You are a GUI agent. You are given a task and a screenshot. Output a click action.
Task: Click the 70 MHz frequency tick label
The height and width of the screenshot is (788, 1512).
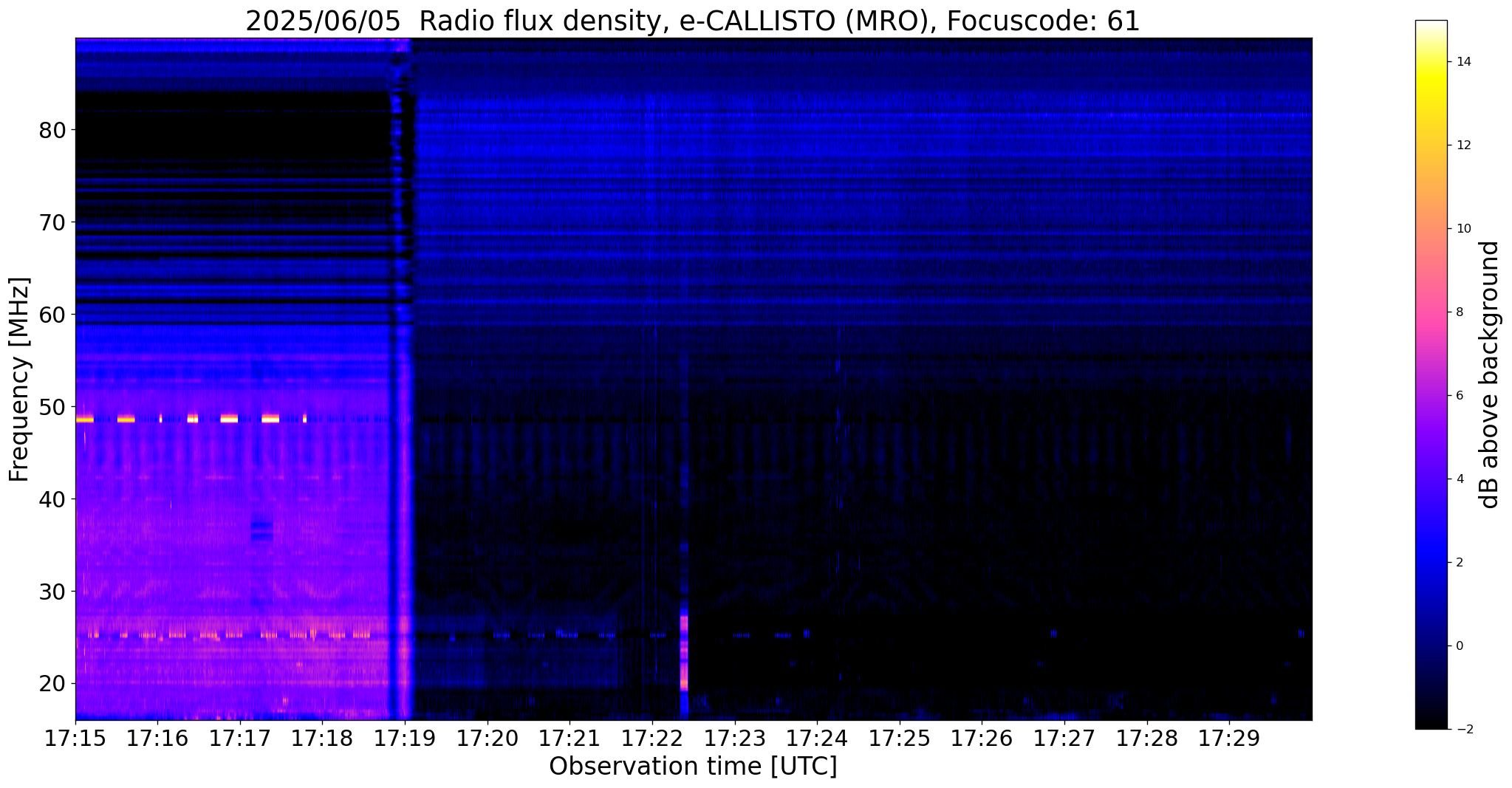(52, 222)
